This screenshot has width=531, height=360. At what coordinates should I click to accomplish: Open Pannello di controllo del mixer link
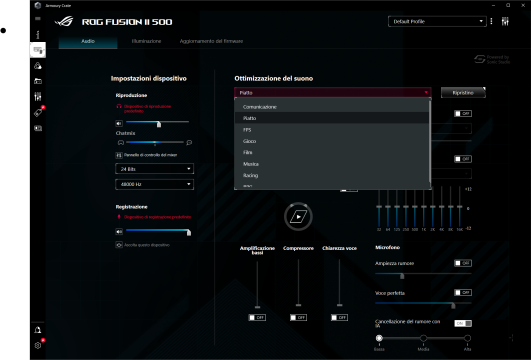(150, 155)
